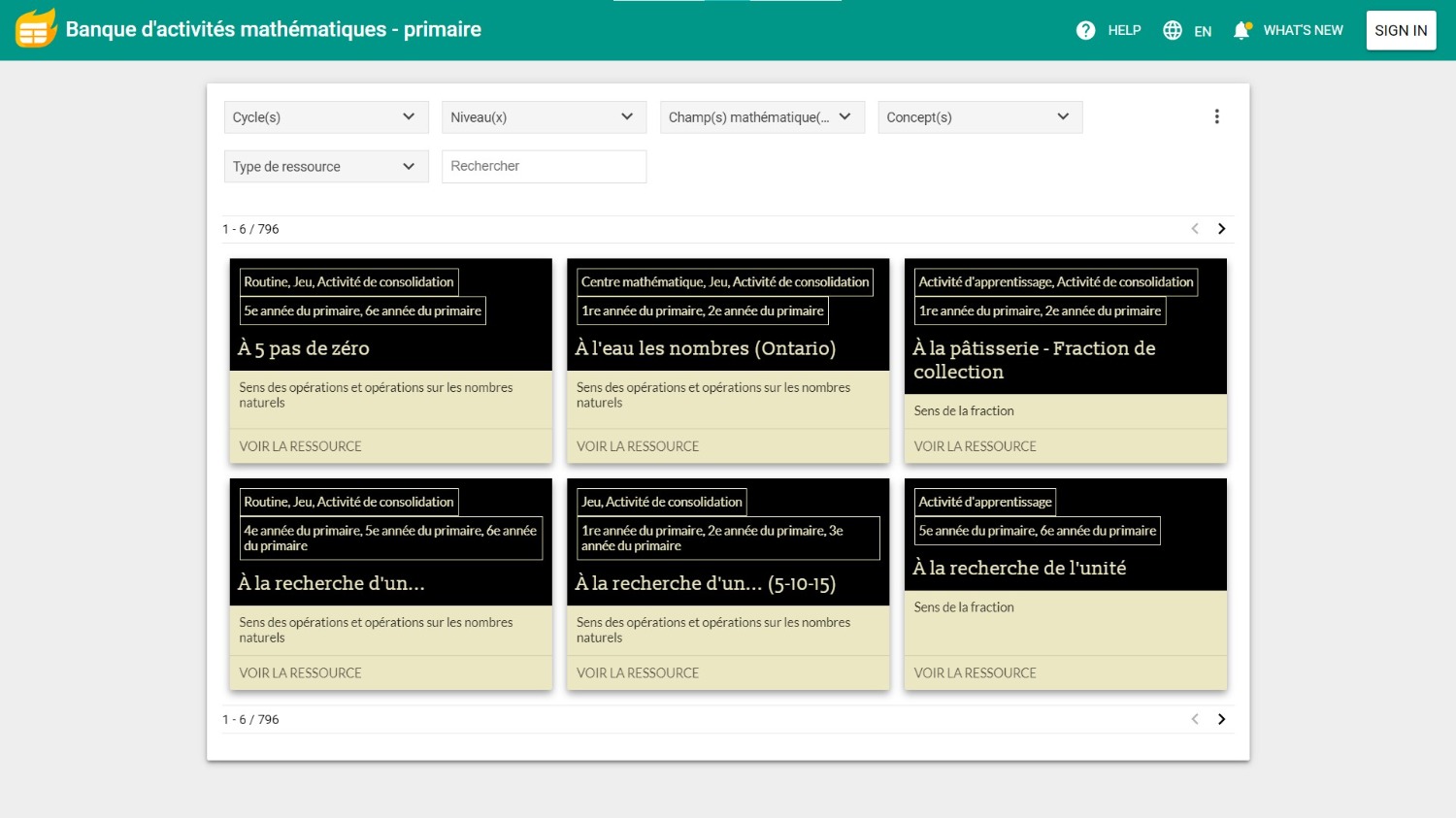The image size is (1456, 818).
Task: Click VOIR LA RESSOURCE for À 5 pas de zéro
Action: coord(300,446)
